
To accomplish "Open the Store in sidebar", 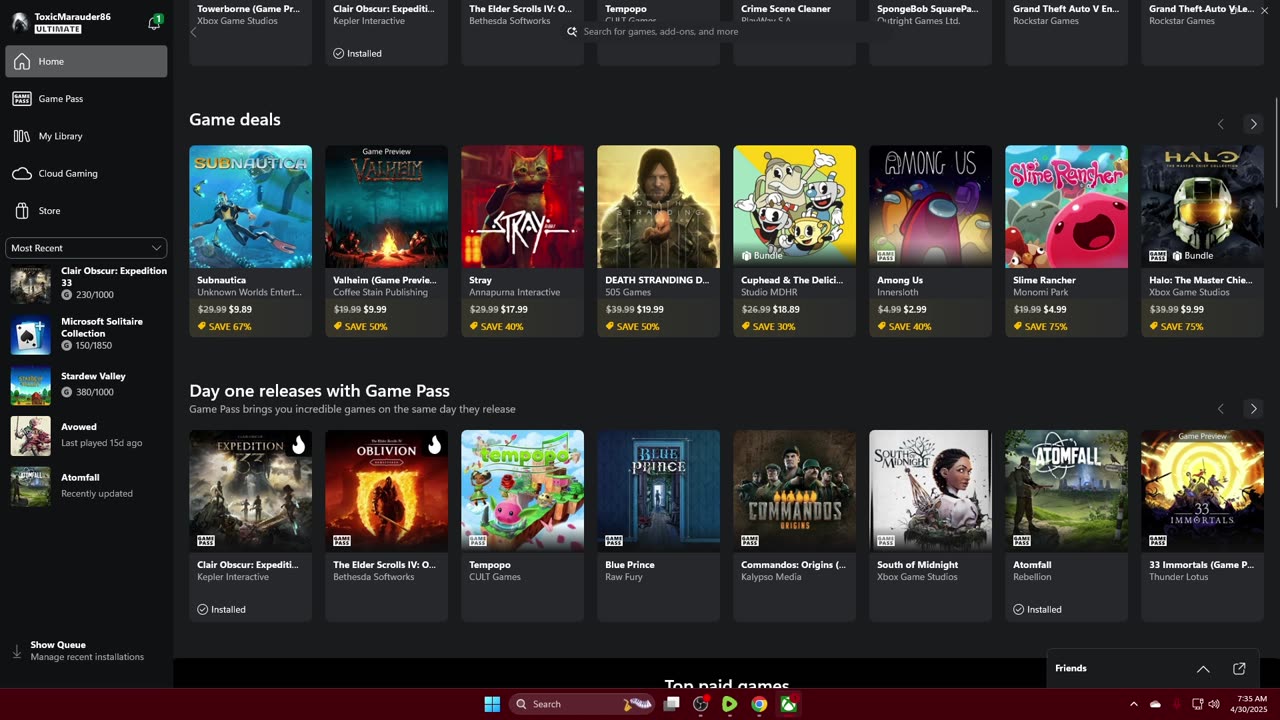I will tap(86, 210).
